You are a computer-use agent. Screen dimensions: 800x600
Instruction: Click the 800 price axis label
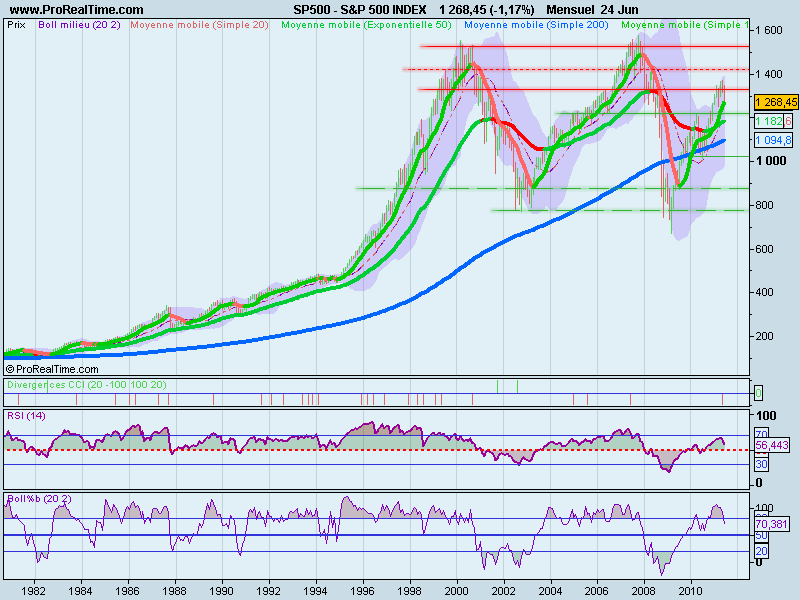click(x=764, y=205)
